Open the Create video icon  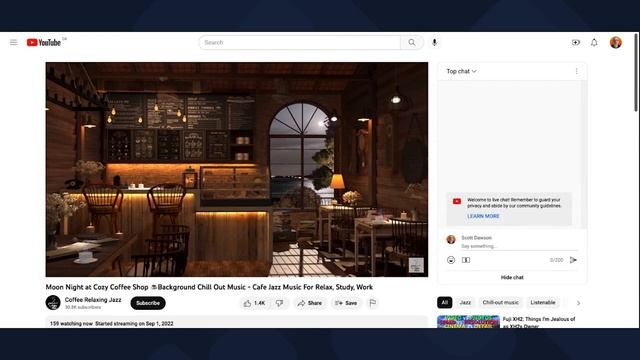[576, 42]
